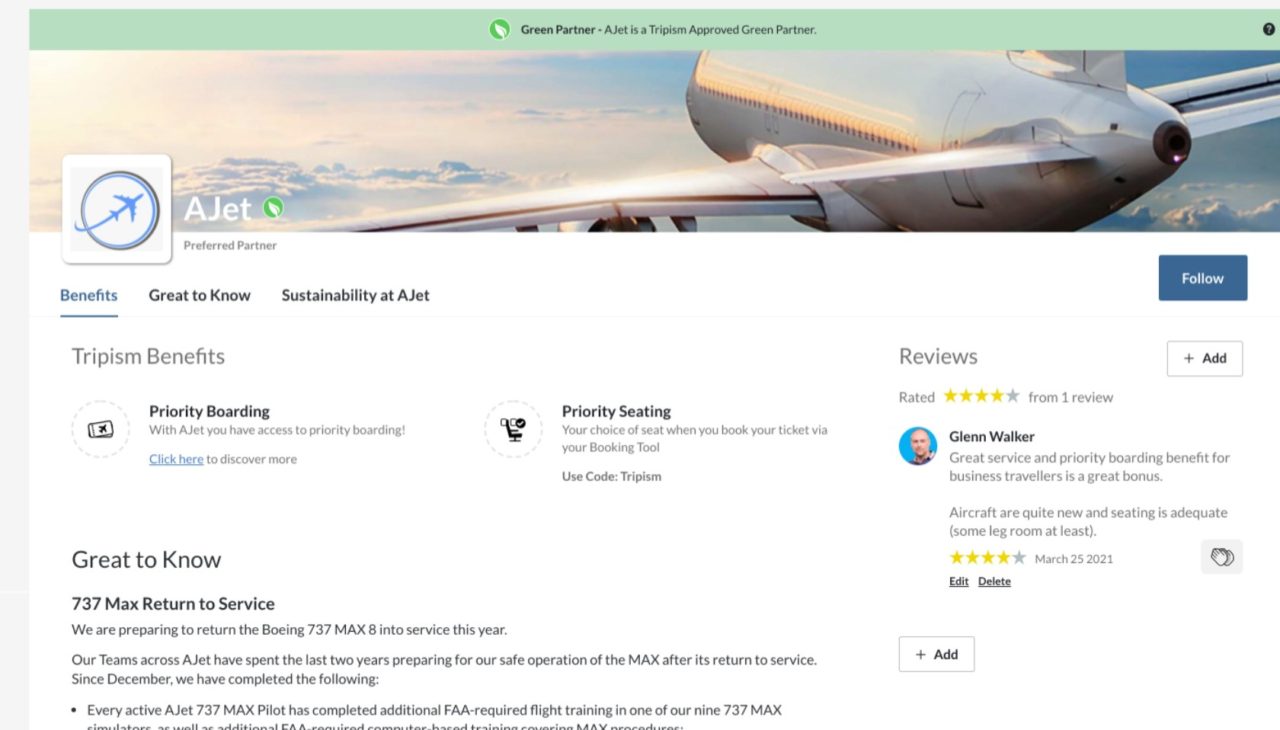The image size is (1280, 730).
Task: Click Glenn Walker's profile avatar
Action: [918, 446]
